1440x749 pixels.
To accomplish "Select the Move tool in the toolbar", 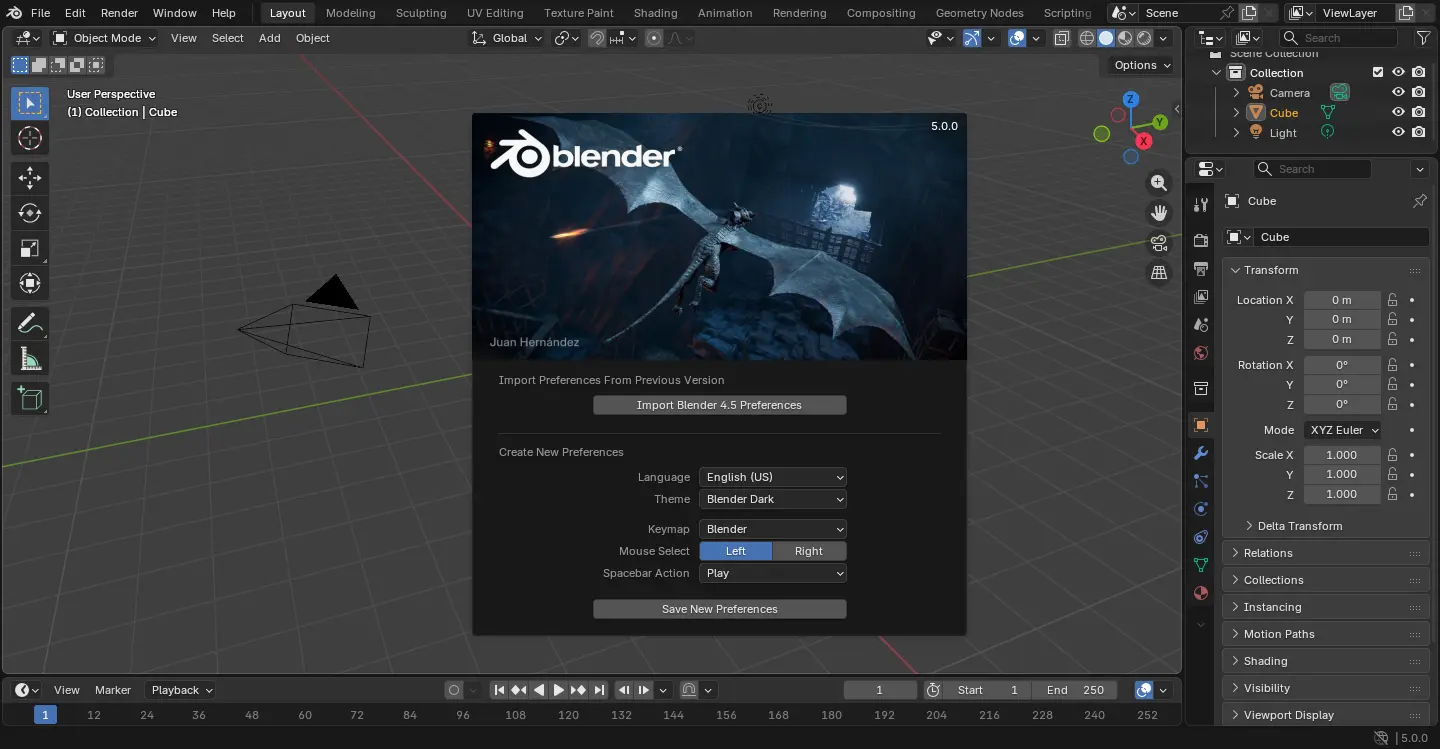I will [x=30, y=178].
